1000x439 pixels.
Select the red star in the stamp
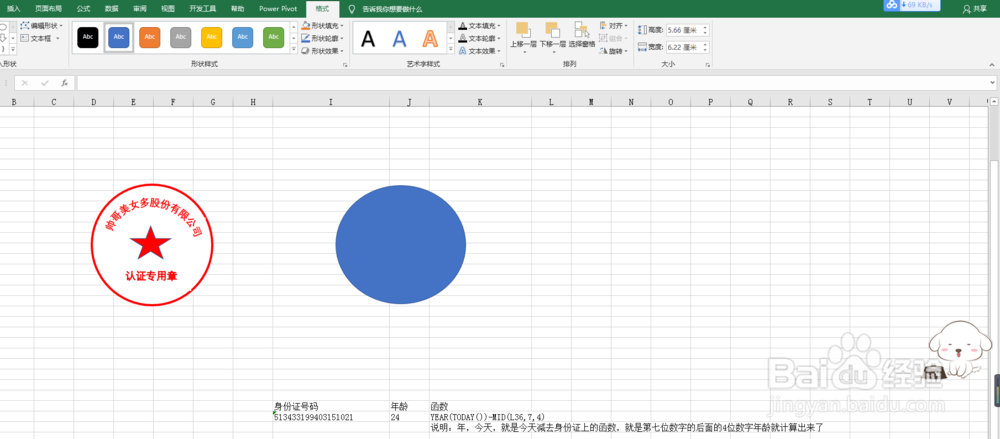151,242
